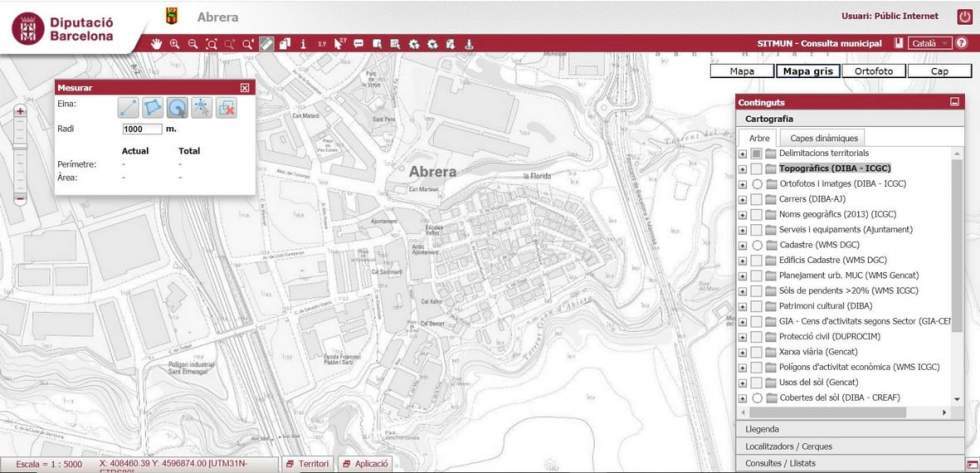Screen dimensions: 980x473
Task: Click the zoom in magnifier tool
Action: coord(175,44)
